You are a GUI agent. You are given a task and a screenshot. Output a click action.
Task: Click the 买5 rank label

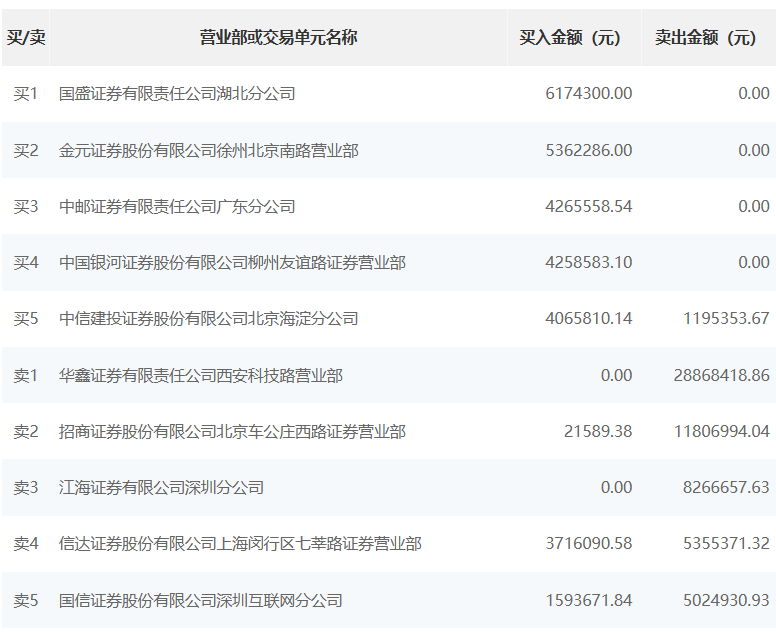[25, 318]
